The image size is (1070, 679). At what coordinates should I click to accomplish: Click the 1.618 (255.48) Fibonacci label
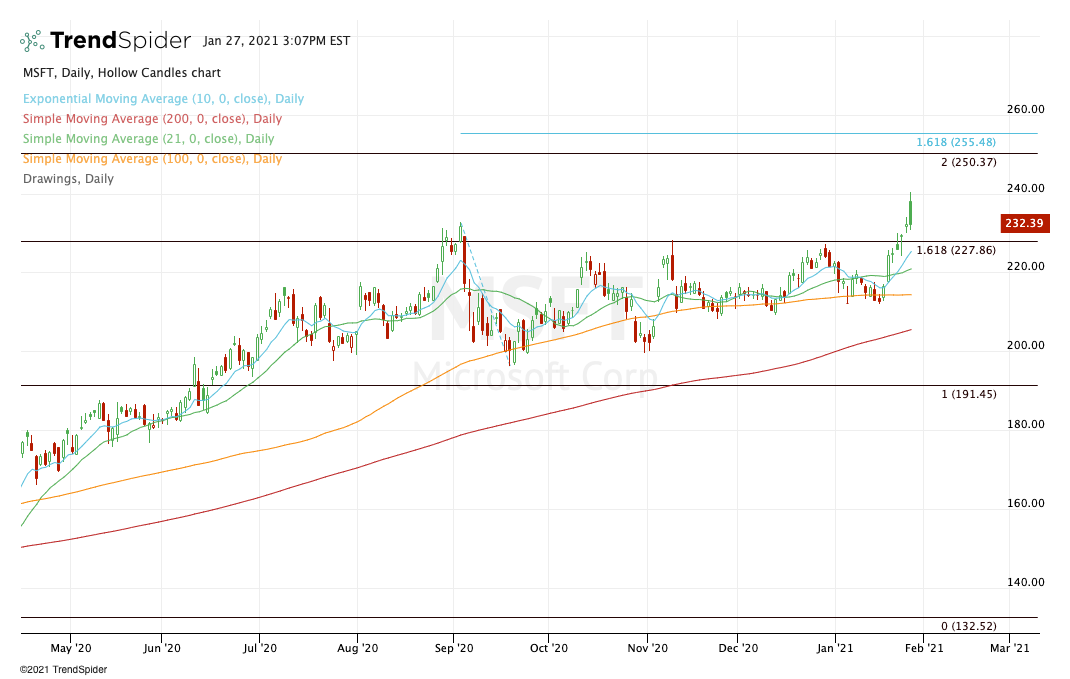[x=955, y=142]
